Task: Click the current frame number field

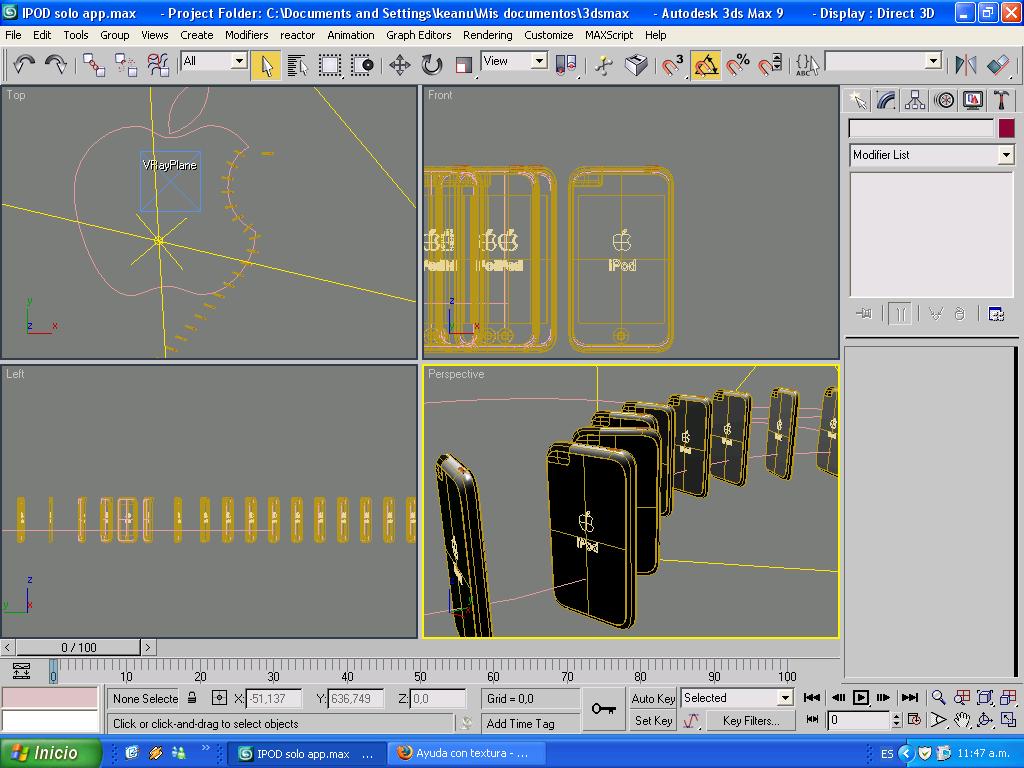Action: (859, 720)
